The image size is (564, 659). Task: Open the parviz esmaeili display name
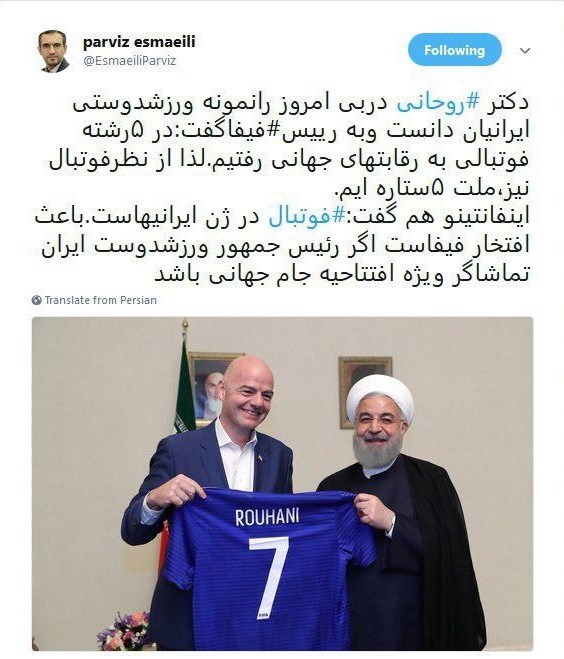[139, 42]
